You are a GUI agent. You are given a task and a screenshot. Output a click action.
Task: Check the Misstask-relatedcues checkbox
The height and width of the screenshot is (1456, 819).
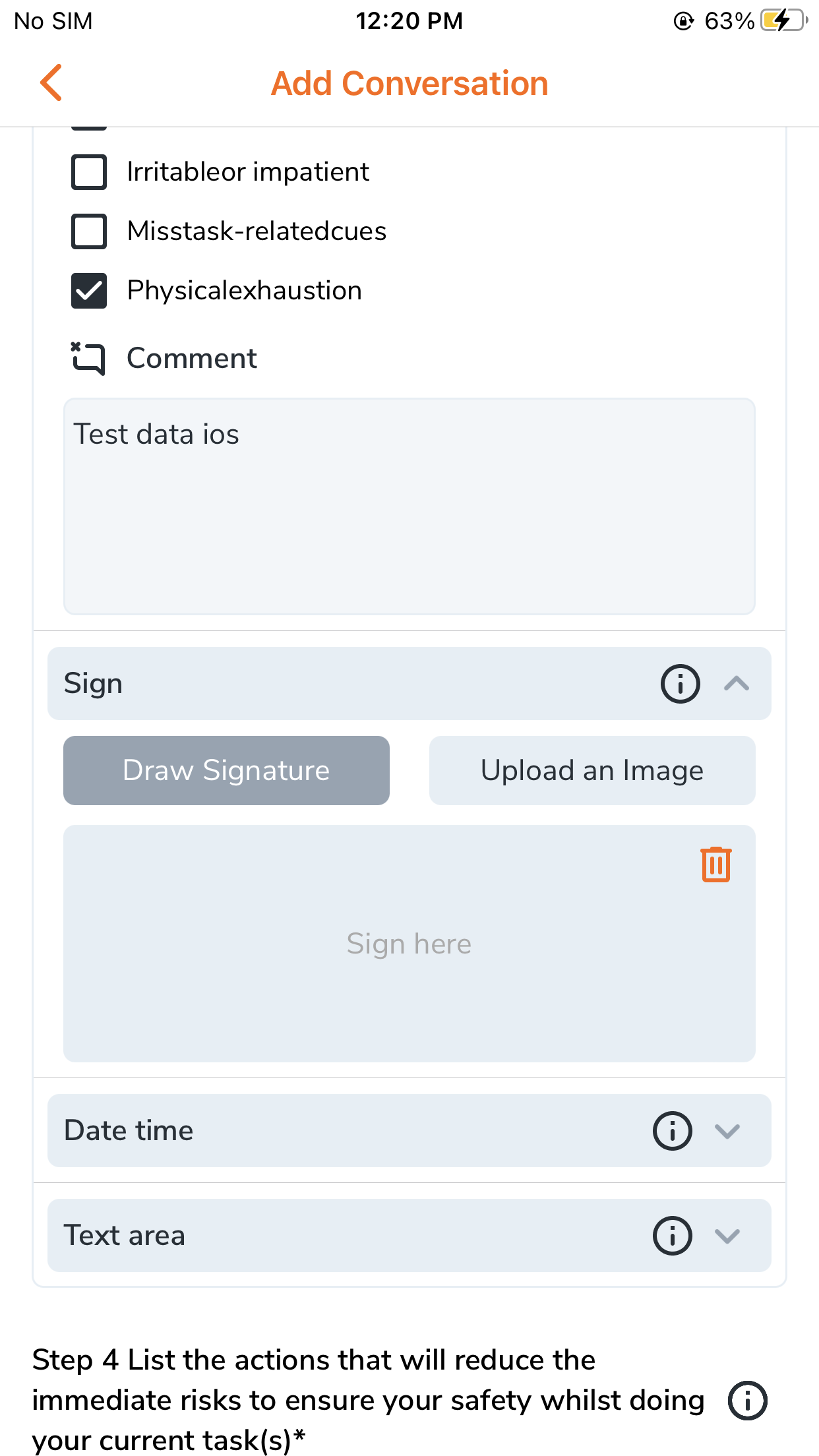click(x=89, y=231)
